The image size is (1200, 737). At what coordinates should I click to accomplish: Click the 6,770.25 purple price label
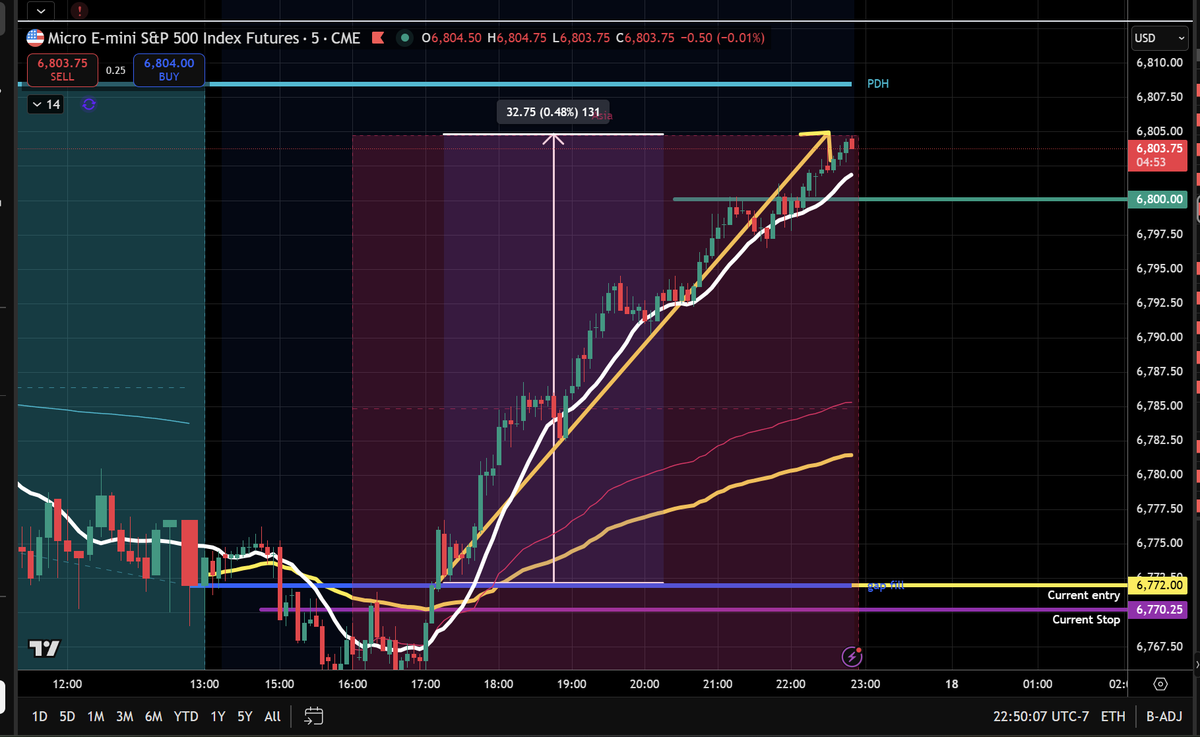click(1158, 609)
